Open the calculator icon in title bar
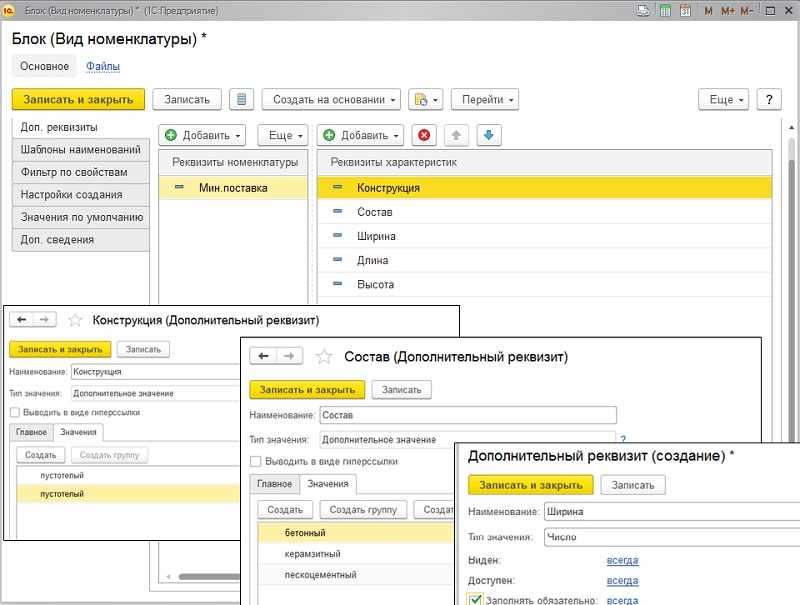Image resolution: width=800 pixels, height=605 pixels. tap(665, 10)
